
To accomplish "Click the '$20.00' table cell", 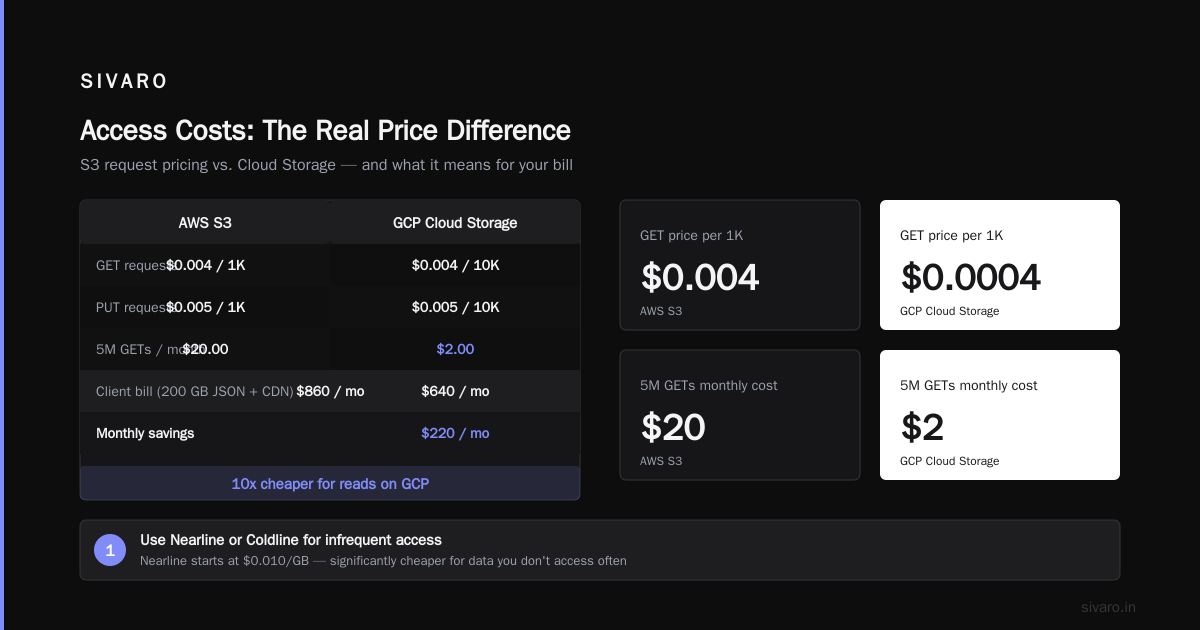I will [x=205, y=349].
